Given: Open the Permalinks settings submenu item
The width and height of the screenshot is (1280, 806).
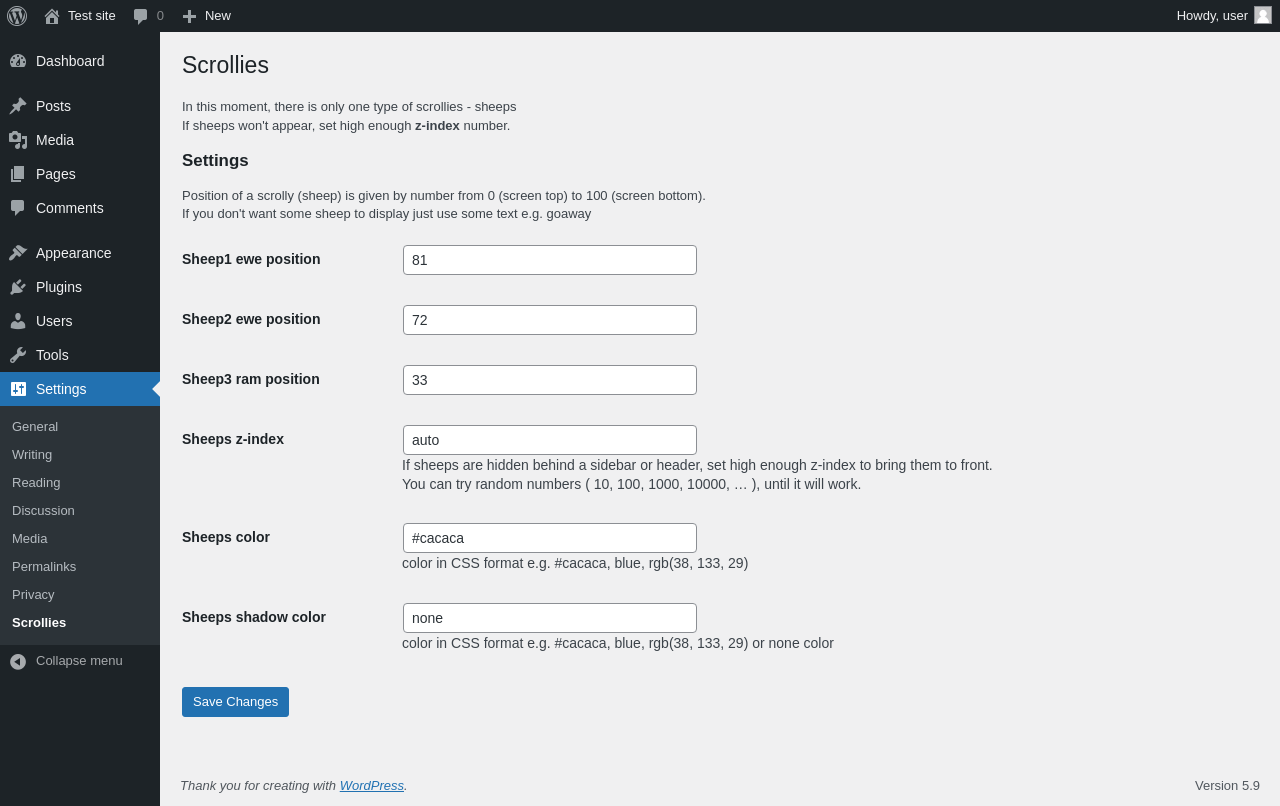Looking at the screenshot, I should [x=44, y=566].
